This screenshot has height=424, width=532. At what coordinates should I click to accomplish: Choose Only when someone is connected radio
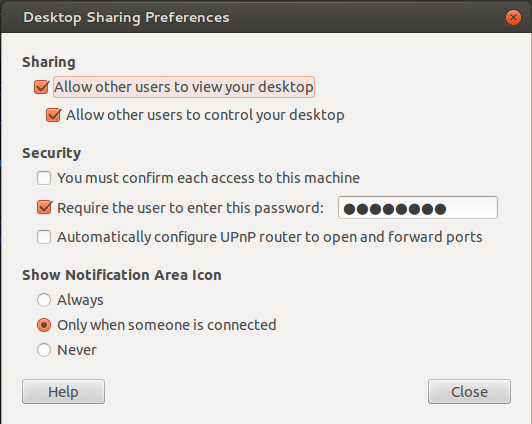(x=44, y=325)
